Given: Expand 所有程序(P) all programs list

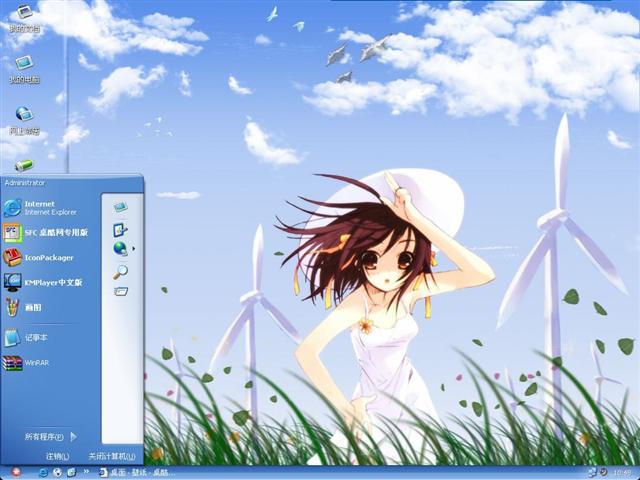Looking at the screenshot, I should 51,437.
